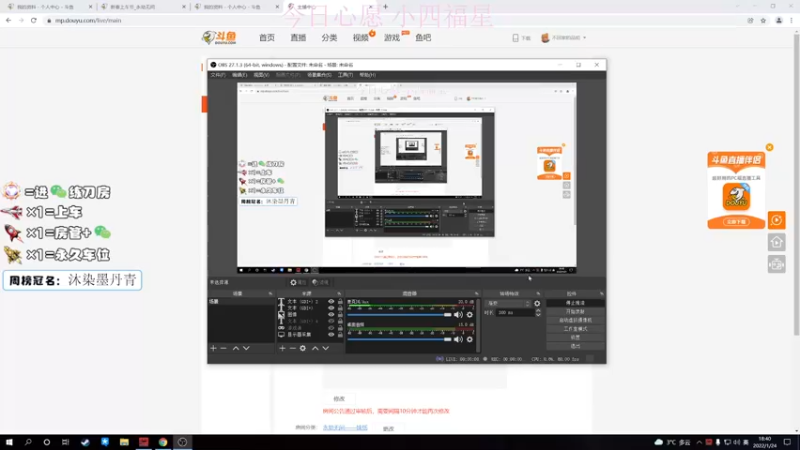Image resolution: width=800 pixels, height=450 pixels.
Task: Toggle lock on second text (GDI+) source
Action: click(x=340, y=308)
